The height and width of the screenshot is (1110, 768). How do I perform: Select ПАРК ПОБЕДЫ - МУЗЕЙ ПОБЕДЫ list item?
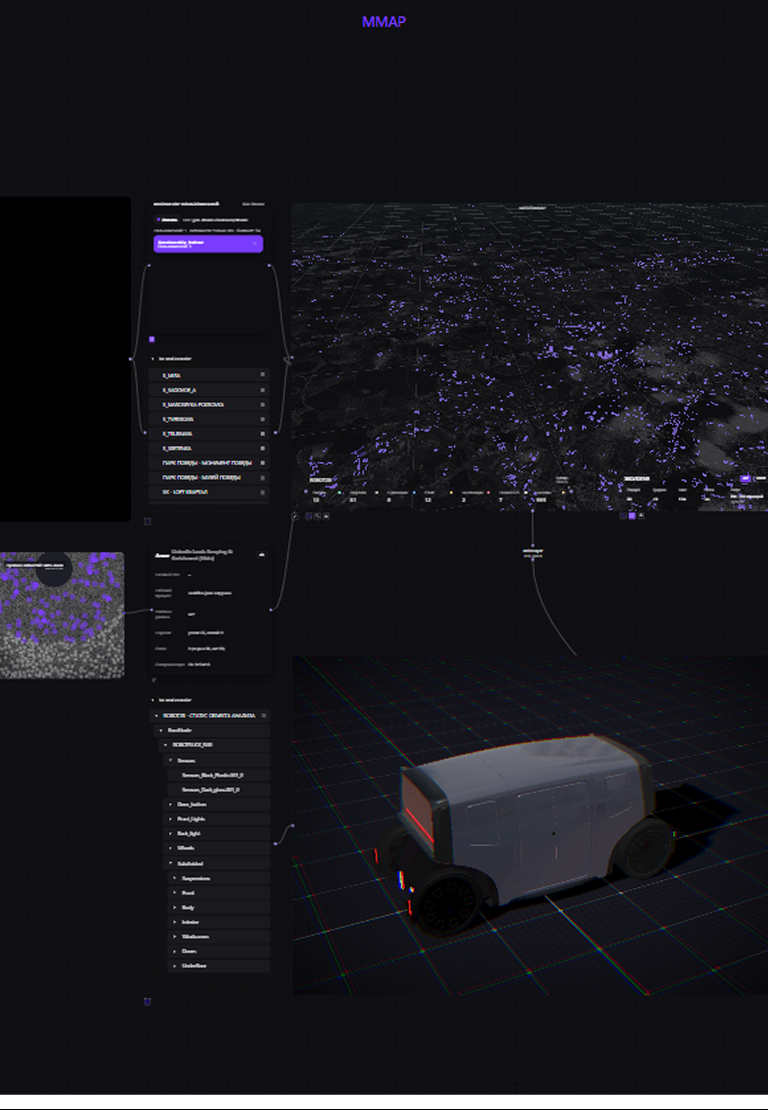coord(209,477)
